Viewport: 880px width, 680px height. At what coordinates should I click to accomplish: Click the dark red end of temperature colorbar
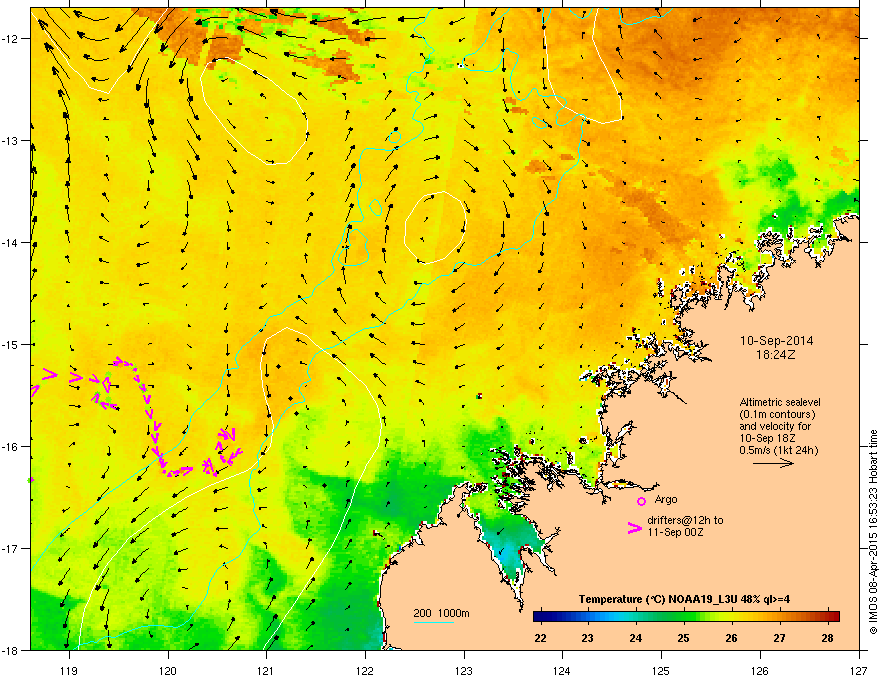pyautogui.click(x=833, y=616)
